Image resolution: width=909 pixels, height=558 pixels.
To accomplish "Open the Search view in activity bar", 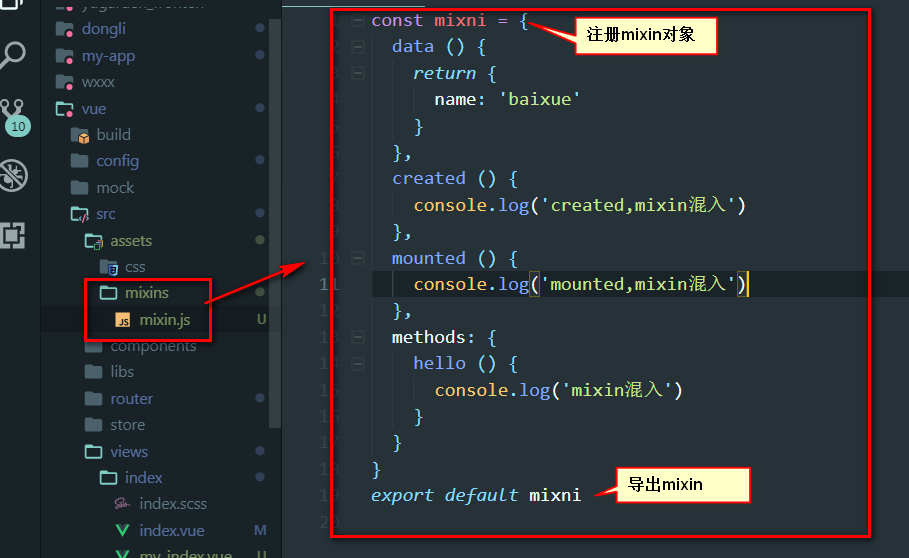I will 13,55.
